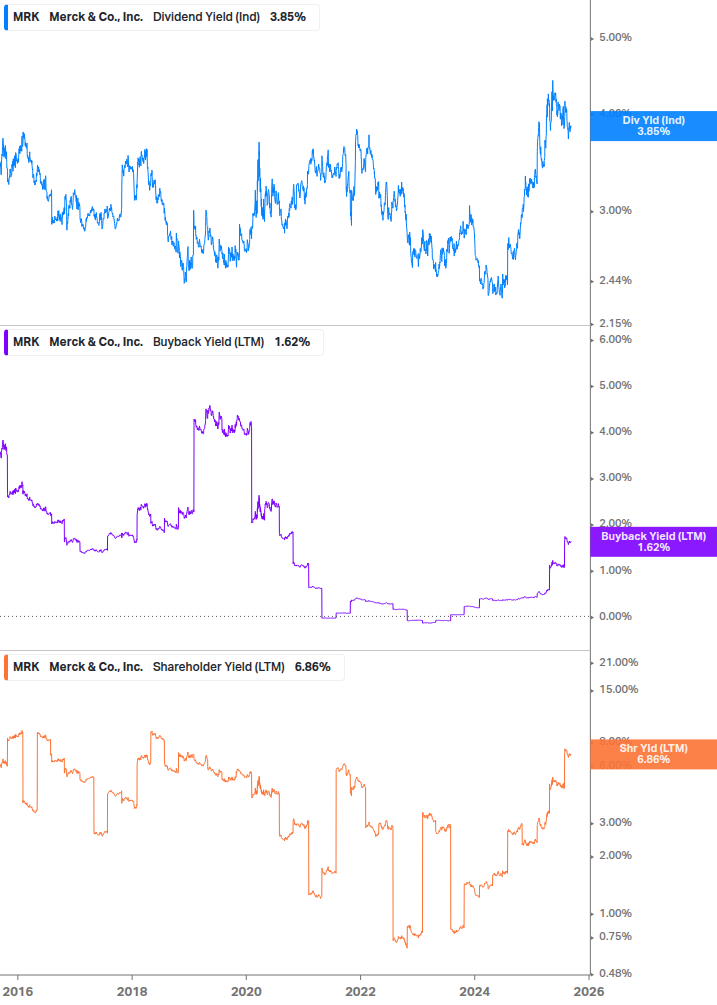Click the 2.15% tick on the dividend yield axis
The image size is (717, 1005).
tap(615, 324)
